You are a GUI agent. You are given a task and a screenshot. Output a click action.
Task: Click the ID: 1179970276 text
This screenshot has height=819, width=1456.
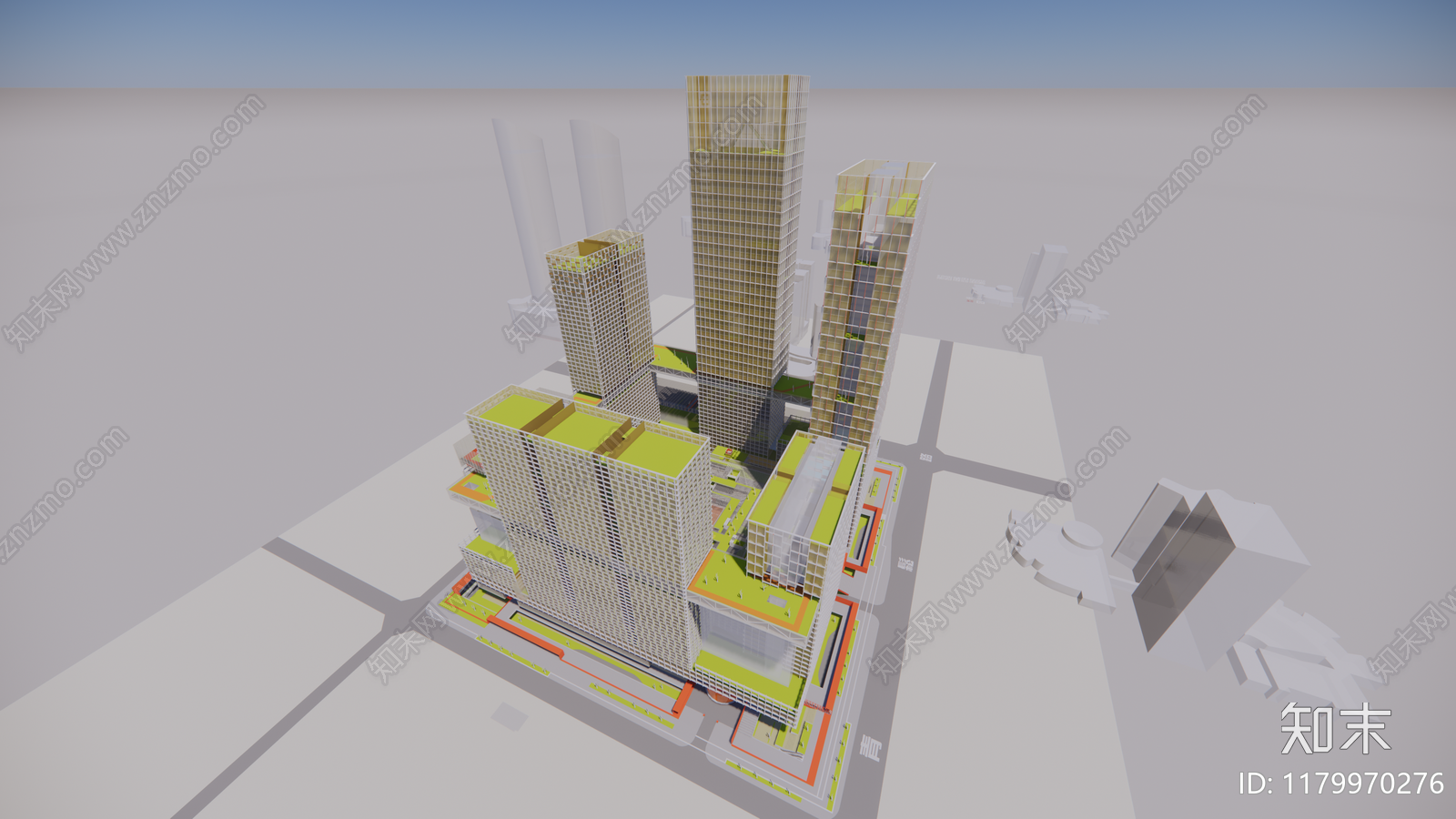(x=1340, y=784)
